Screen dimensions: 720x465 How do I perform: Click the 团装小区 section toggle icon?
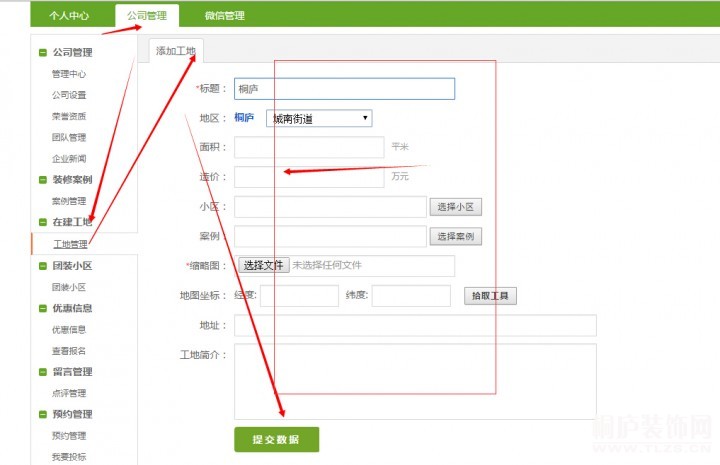coord(42,266)
